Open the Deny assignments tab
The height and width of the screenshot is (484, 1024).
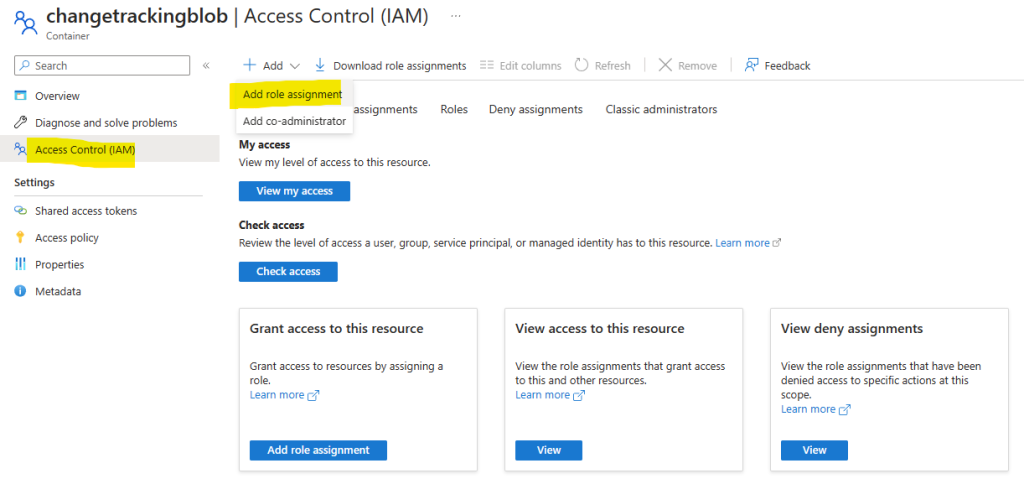(536, 110)
